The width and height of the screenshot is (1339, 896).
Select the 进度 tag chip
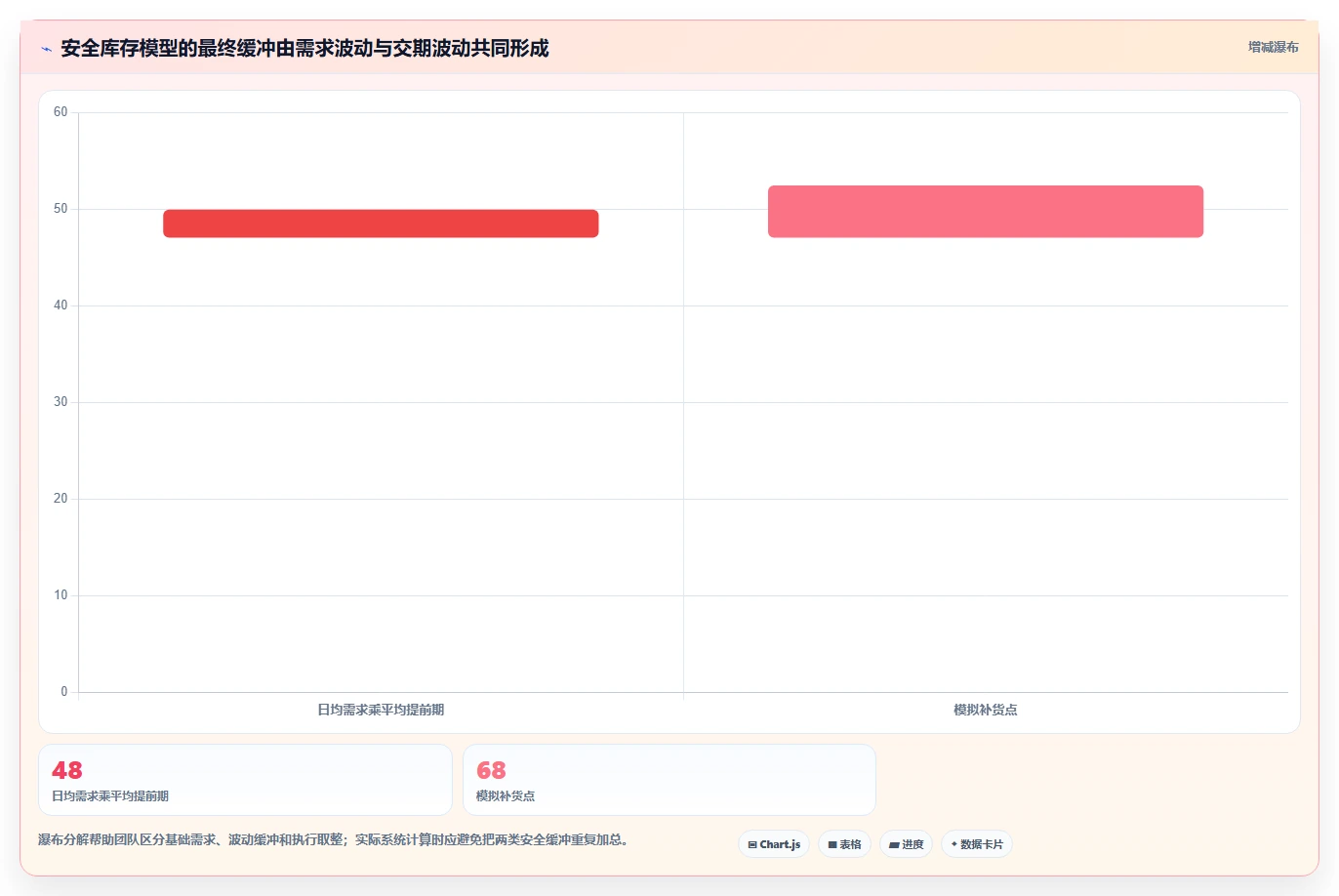coord(906,844)
